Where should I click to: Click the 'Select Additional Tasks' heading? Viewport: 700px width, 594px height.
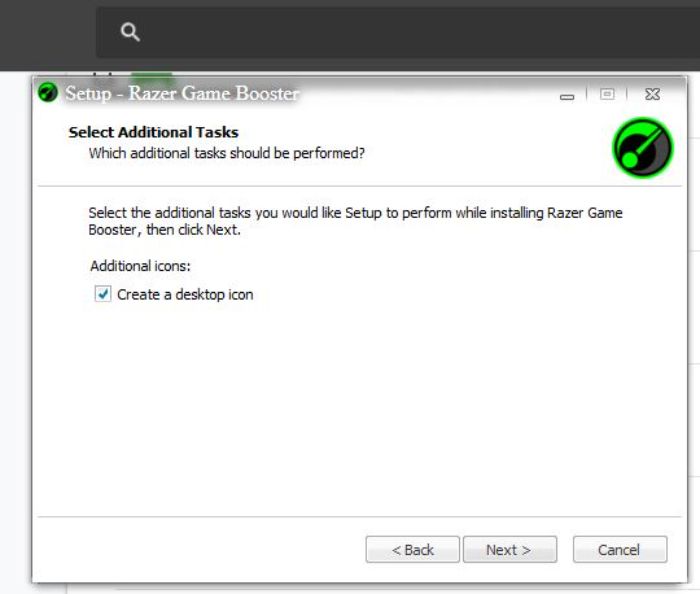coord(154,132)
